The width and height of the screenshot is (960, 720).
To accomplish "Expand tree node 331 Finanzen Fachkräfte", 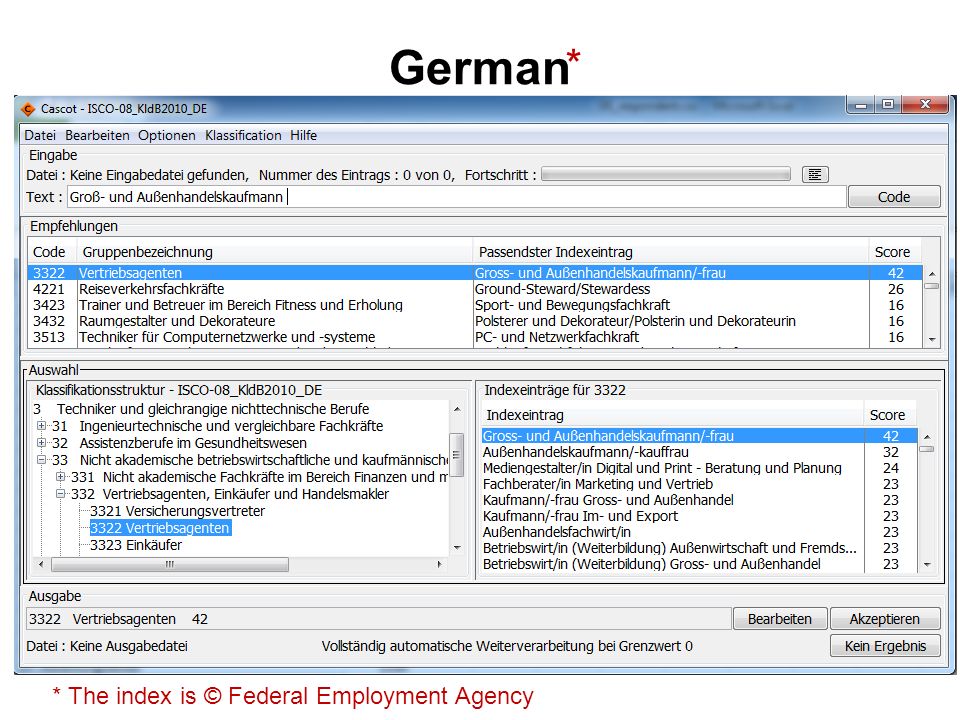I will click(x=60, y=476).
